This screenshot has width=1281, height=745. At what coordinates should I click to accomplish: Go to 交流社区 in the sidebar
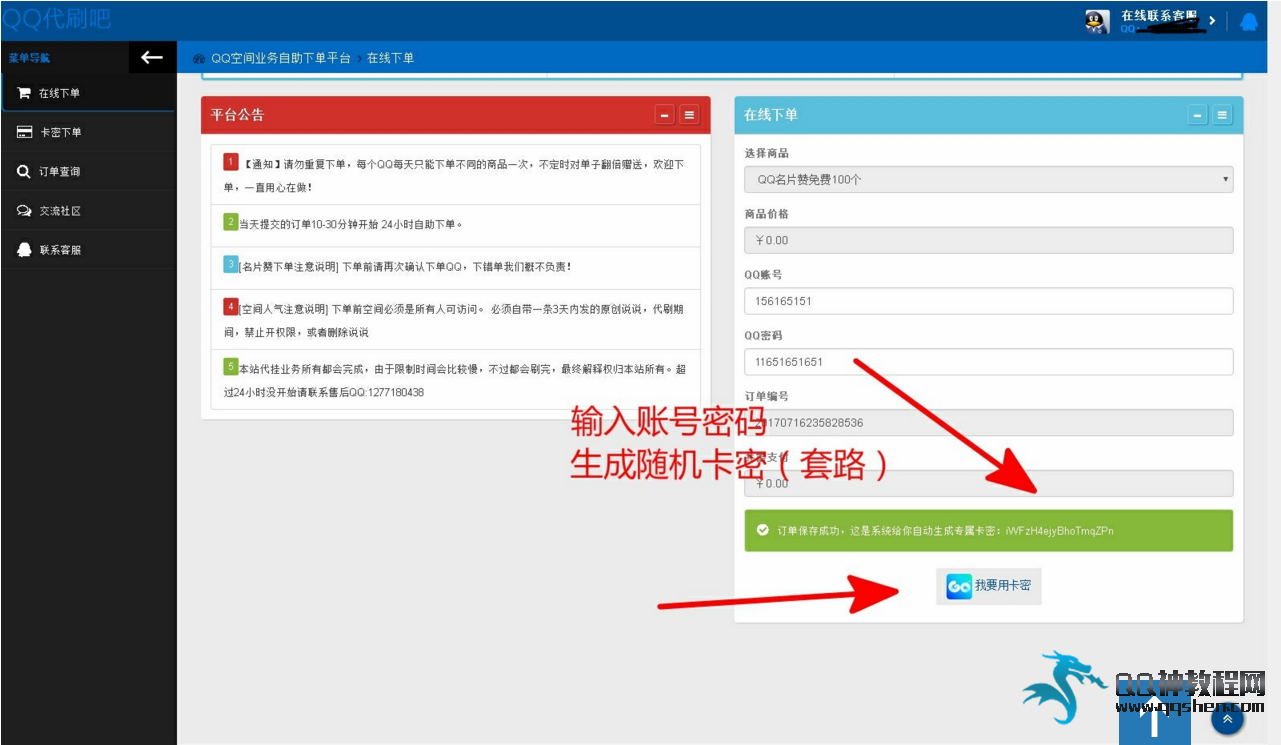pyautogui.click(x=59, y=211)
